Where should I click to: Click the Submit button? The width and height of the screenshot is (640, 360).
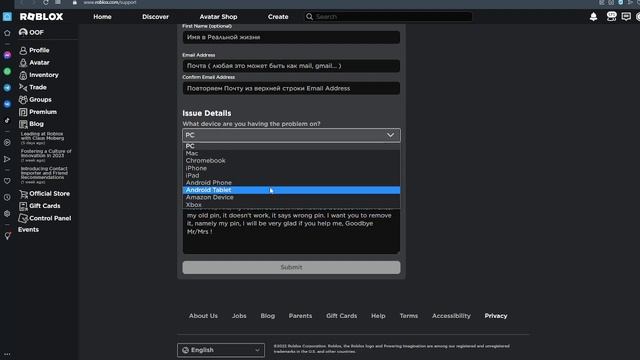[291, 267]
